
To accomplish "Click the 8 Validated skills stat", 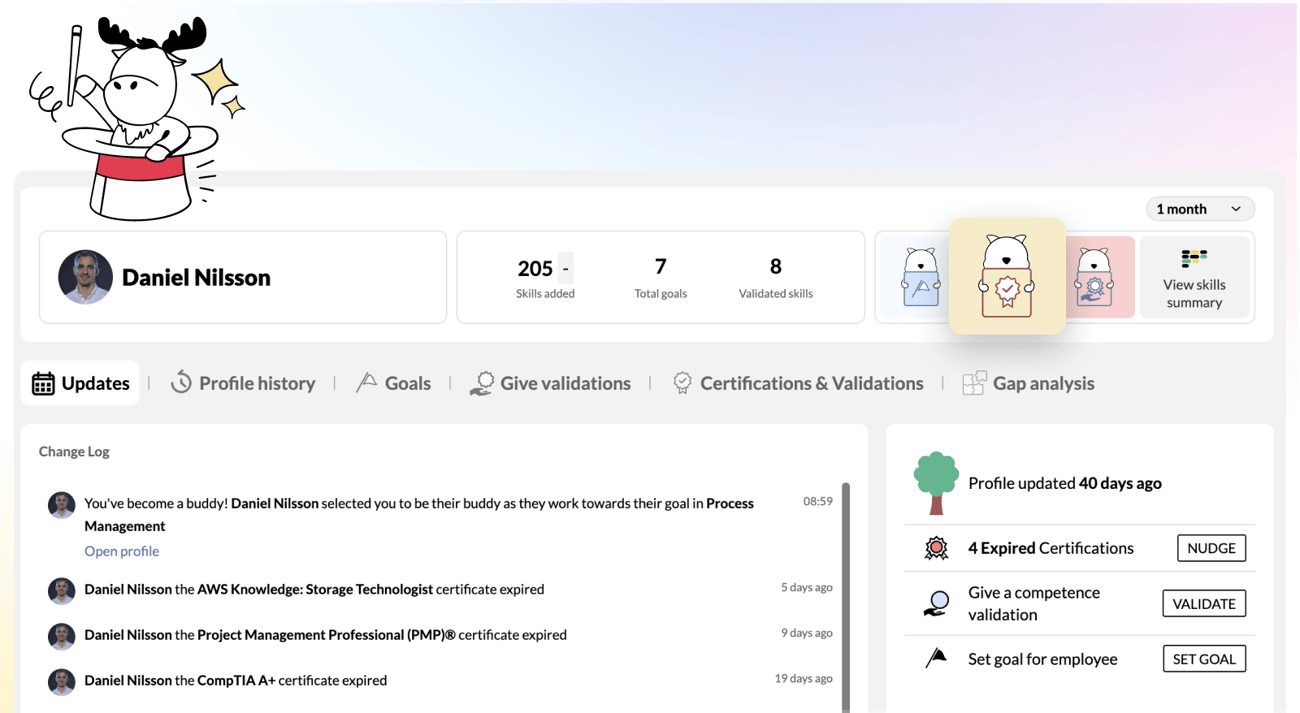I will coord(775,277).
